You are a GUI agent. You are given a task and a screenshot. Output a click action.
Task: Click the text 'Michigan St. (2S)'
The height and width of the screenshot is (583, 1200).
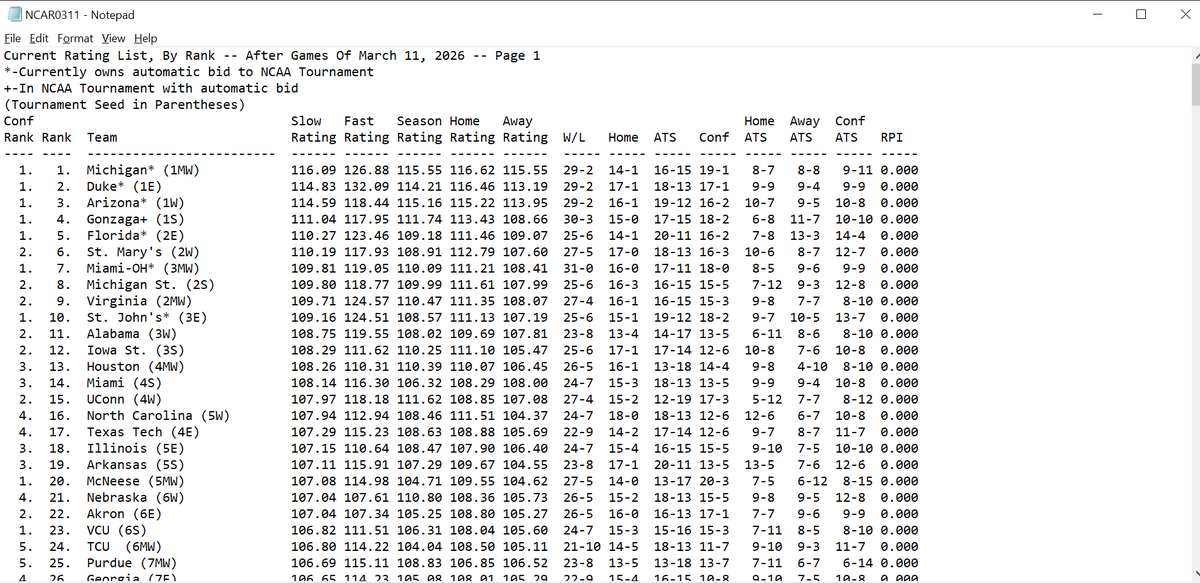coord(151,285)
